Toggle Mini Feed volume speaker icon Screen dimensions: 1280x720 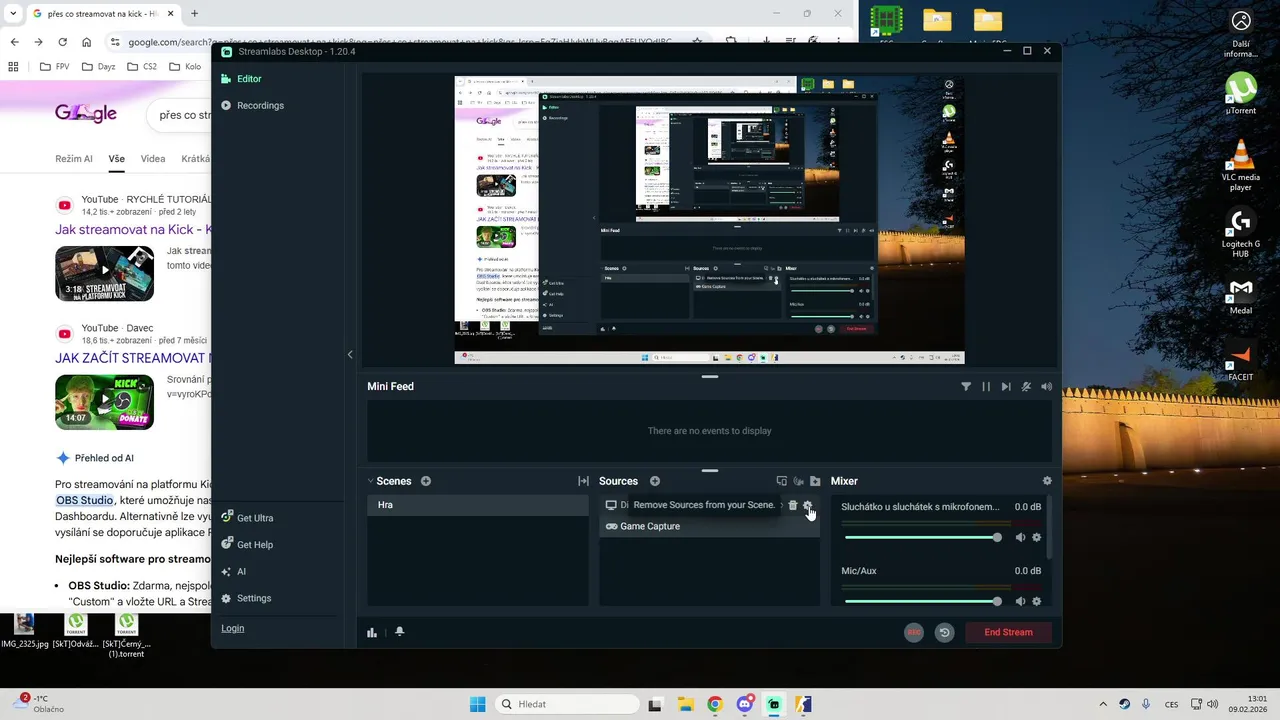coord(1046,386)
